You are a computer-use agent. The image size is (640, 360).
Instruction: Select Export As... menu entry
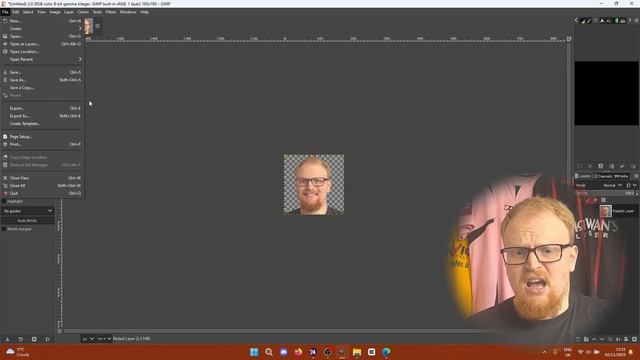point(42,116)
